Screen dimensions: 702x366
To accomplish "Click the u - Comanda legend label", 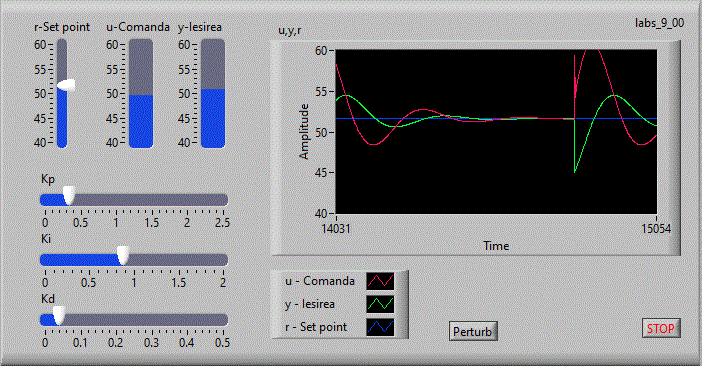I will [320, 281].
